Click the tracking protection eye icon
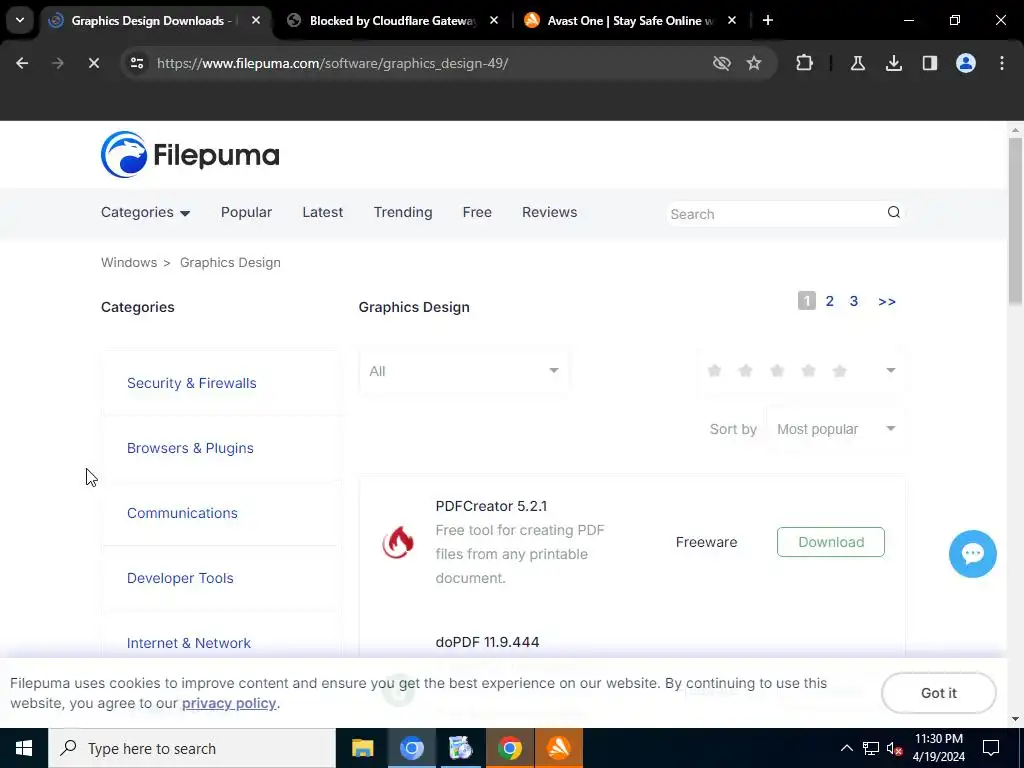The height and width of the screenshot is (768, 1024). click(x=722, y=63)
